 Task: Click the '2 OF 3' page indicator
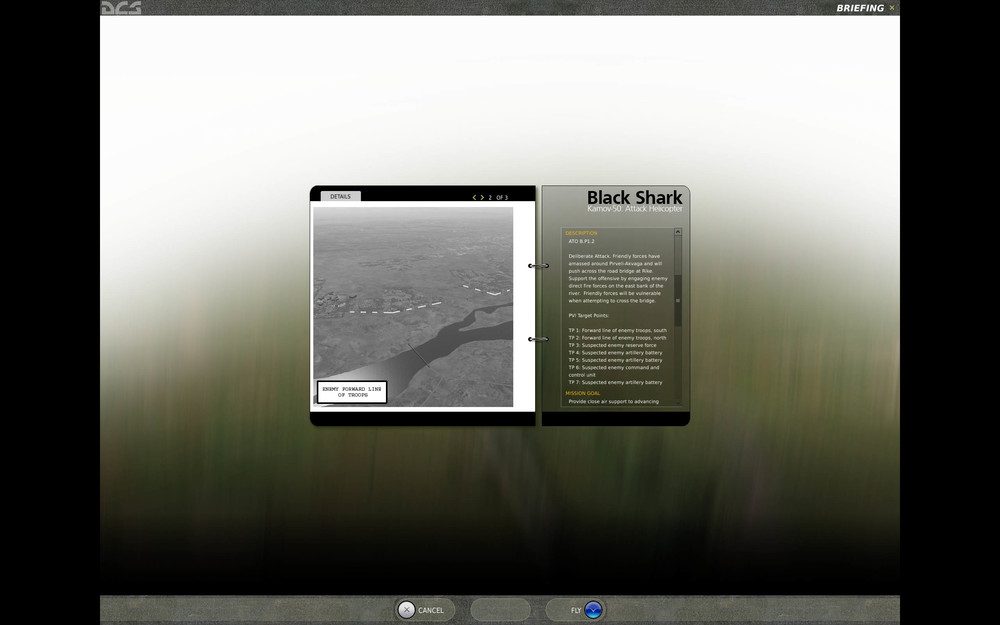pyautogui.click(x=498, y=198)
